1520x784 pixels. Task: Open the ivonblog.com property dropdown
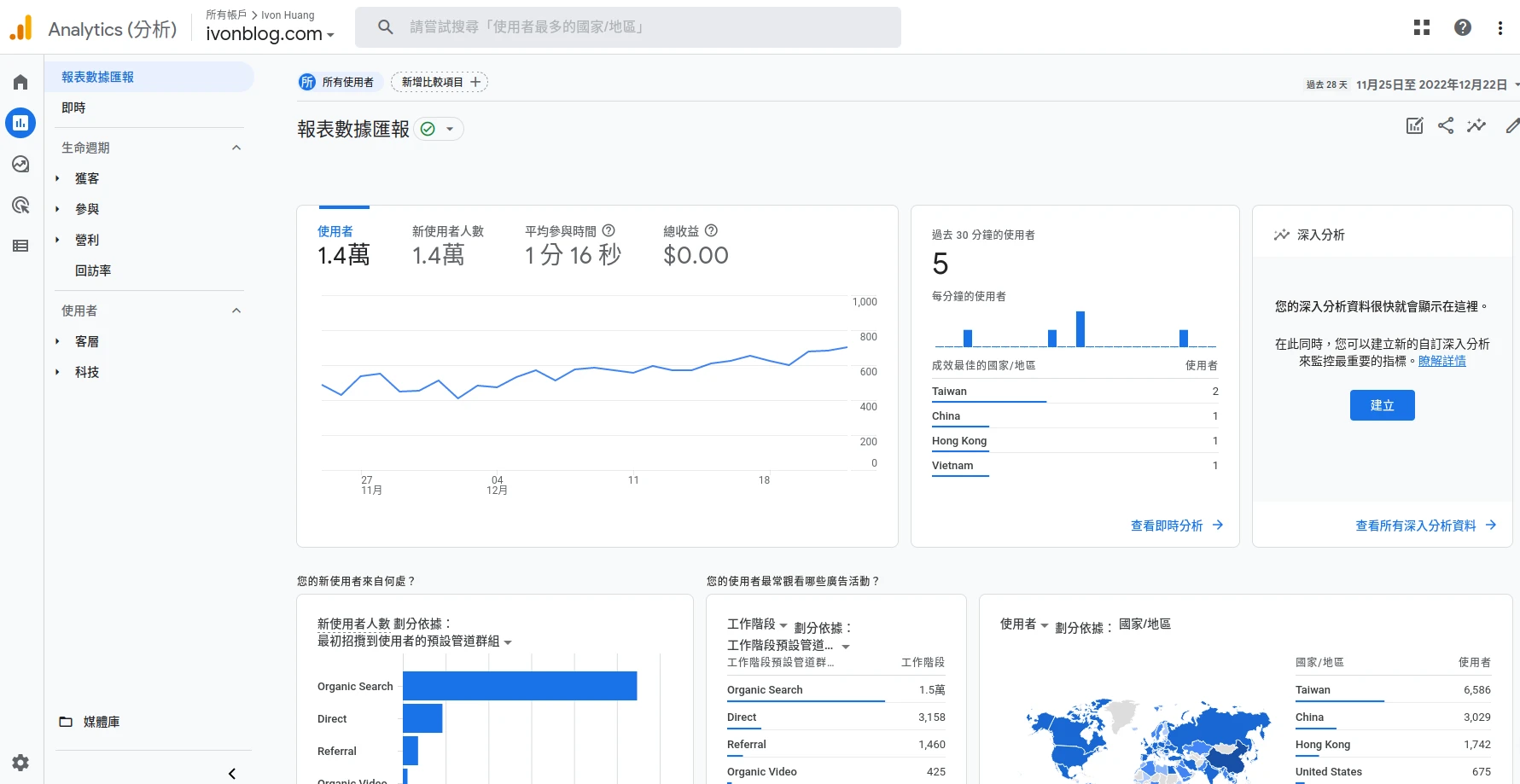tap(270, 34)
